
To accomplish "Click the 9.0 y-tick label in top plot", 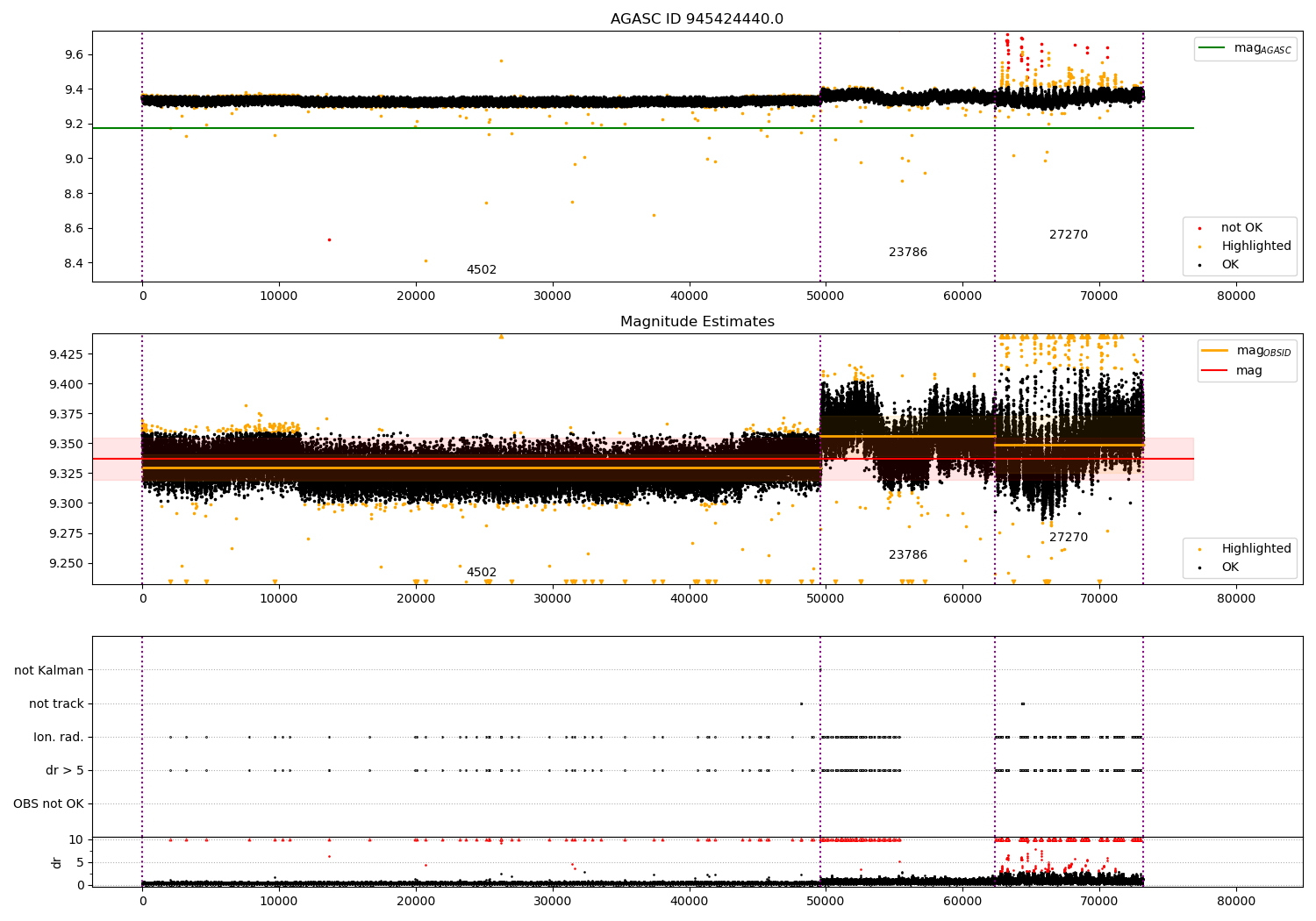I will point(74,159).
